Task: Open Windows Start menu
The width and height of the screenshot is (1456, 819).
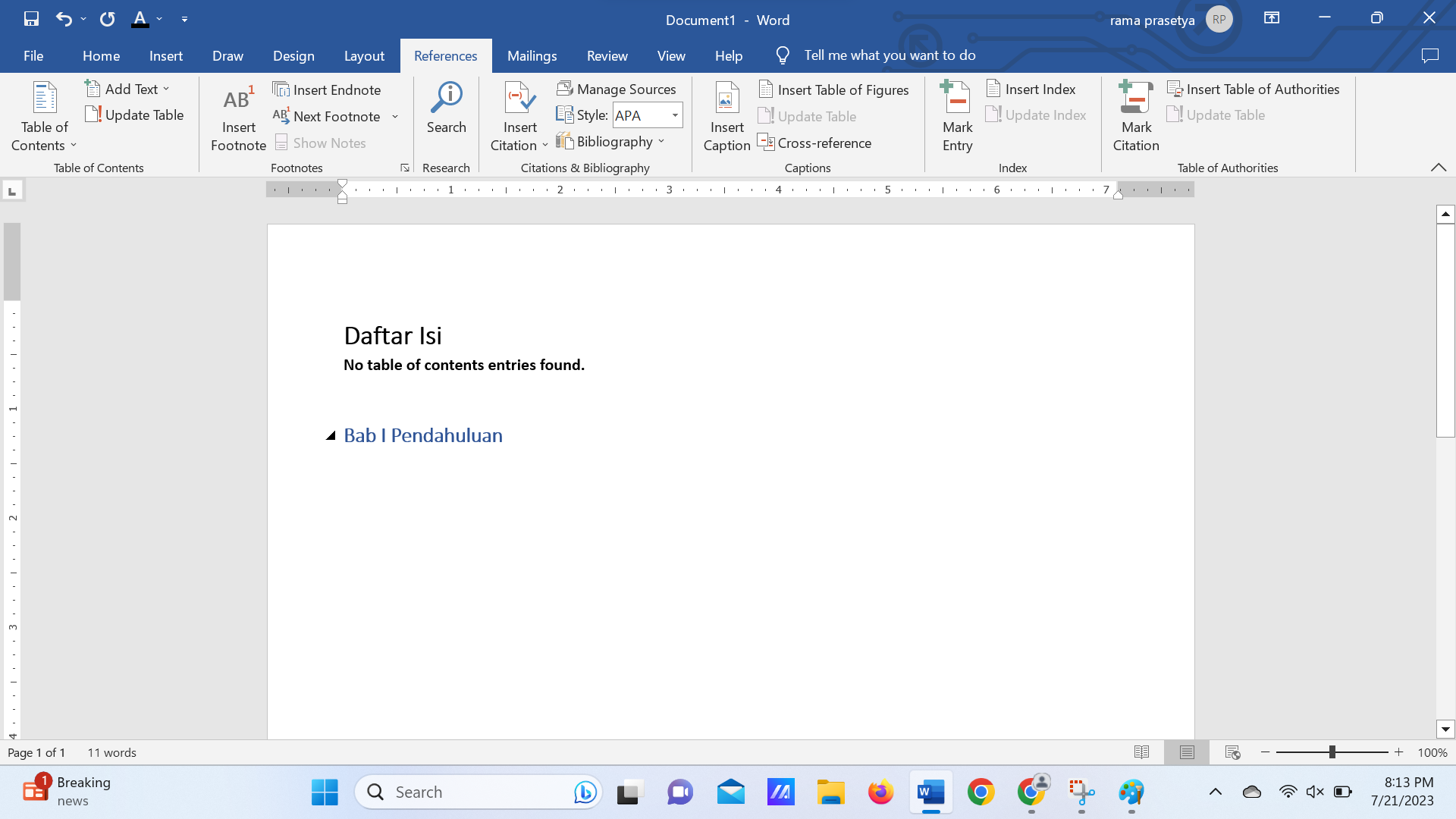Action: [325, 792]
